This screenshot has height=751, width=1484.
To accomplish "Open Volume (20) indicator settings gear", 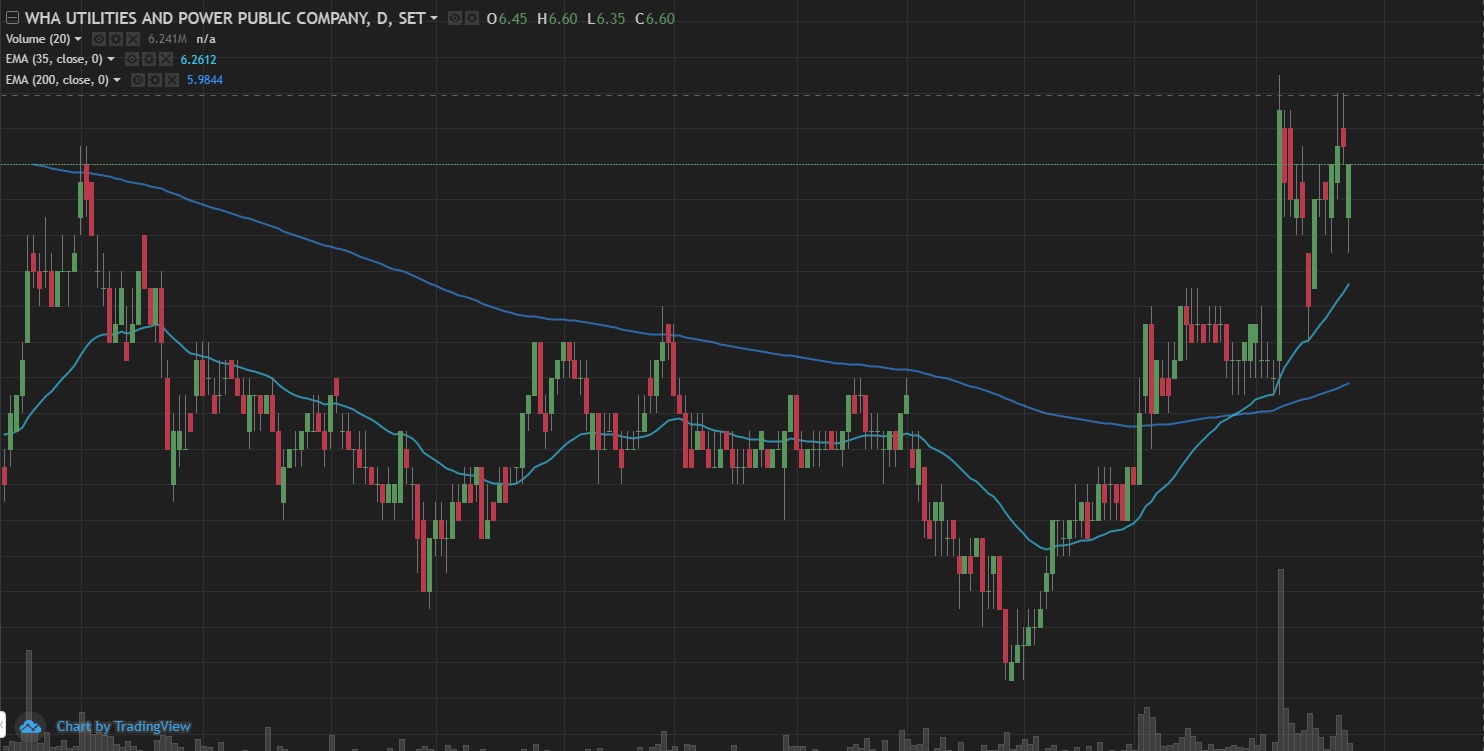I will (116, 39).
